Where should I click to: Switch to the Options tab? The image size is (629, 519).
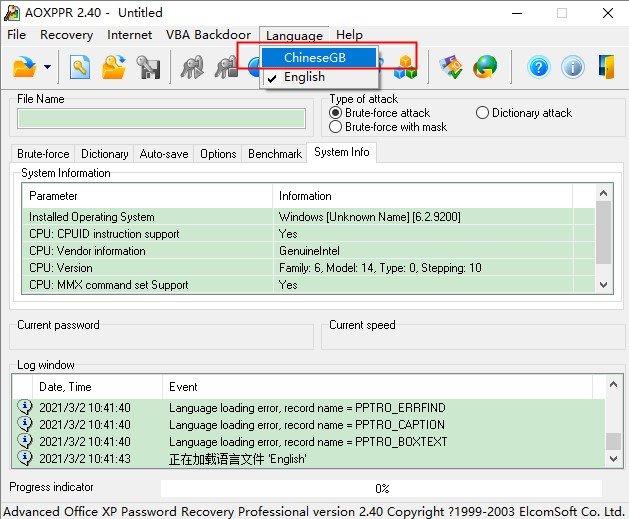[x=218, y=154]
